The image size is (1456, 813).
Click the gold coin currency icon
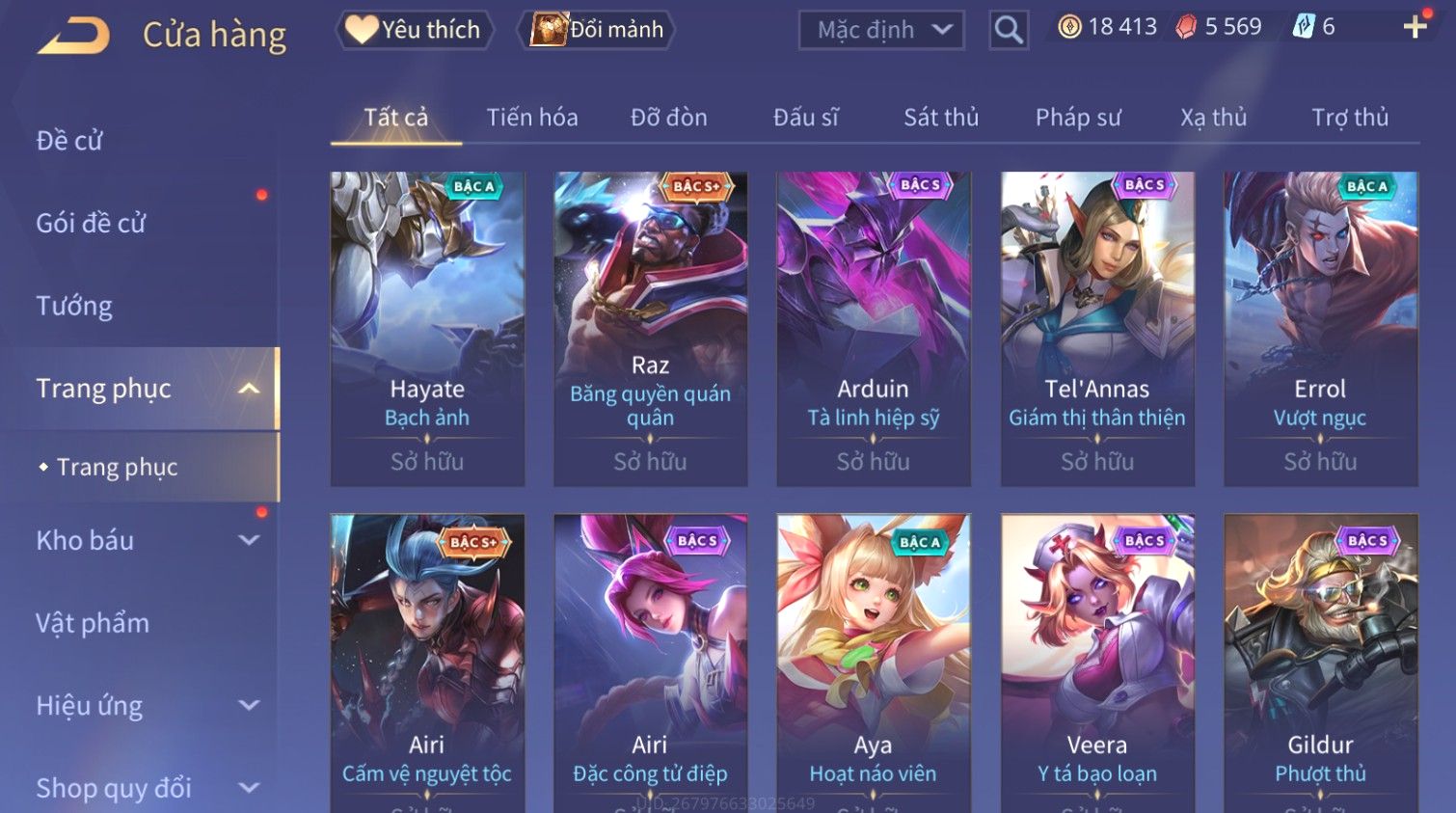pyautogui.click(x=1069, y=27)
